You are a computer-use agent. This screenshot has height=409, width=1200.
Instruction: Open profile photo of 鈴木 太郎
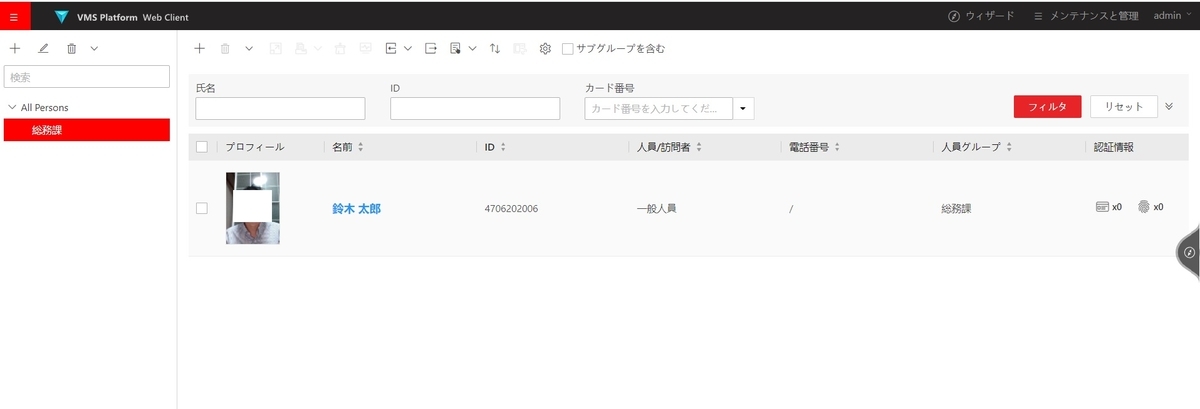[x=253, y=208]
